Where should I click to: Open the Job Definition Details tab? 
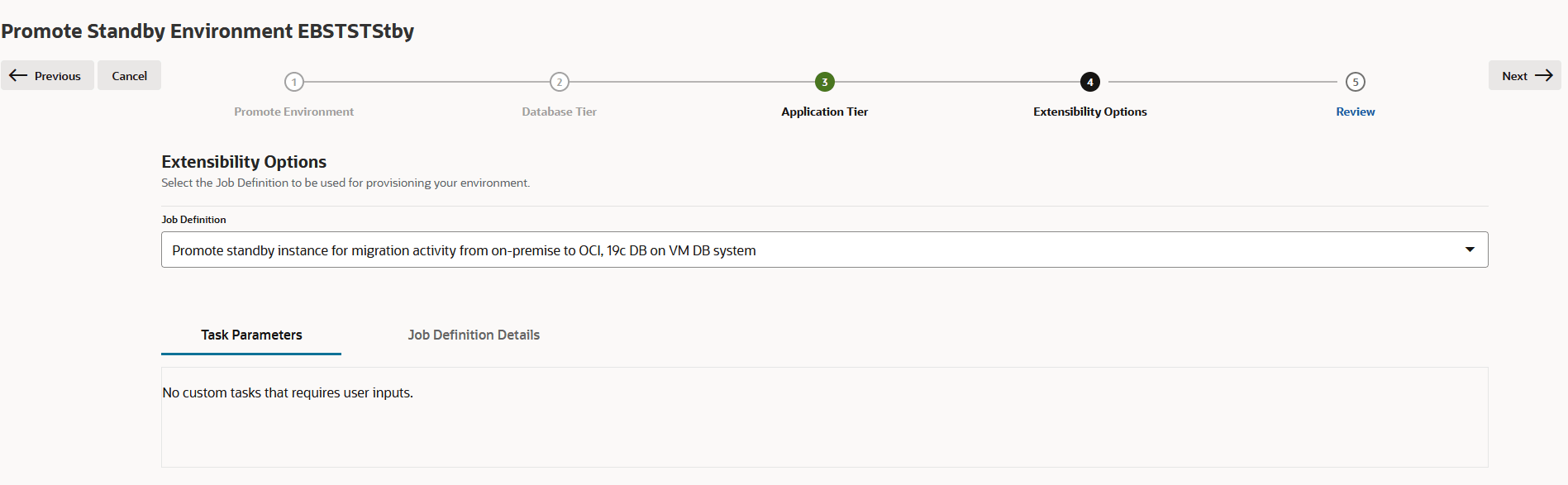[474, 335]
